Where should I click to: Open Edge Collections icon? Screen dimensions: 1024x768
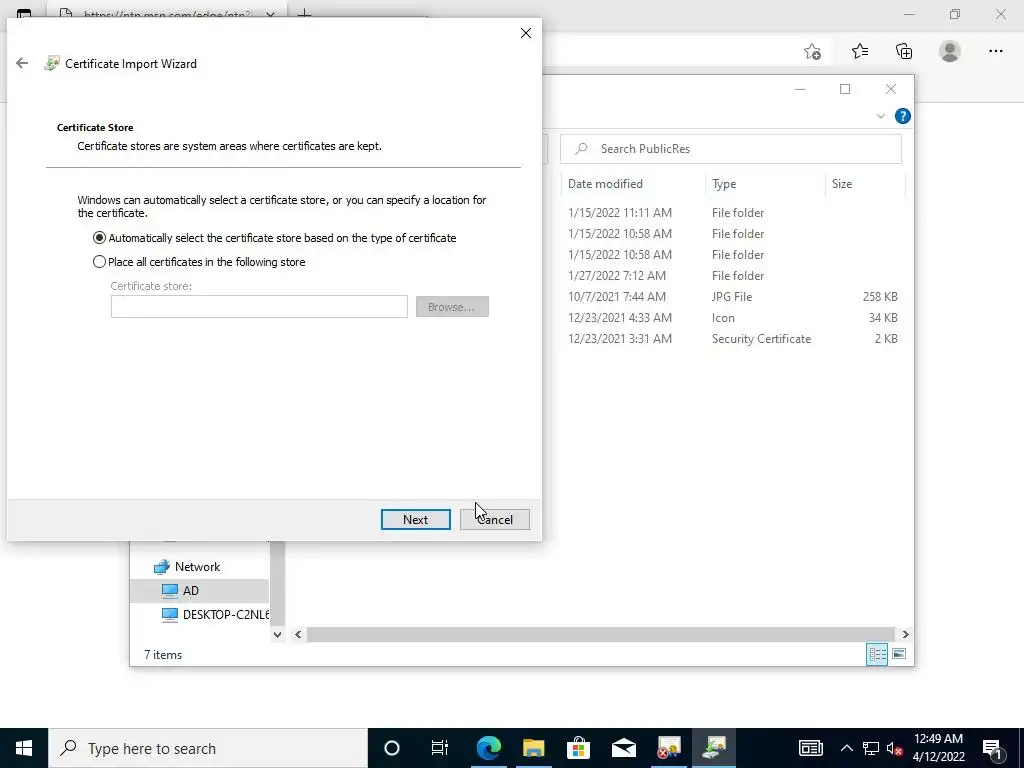coord(904,52)
